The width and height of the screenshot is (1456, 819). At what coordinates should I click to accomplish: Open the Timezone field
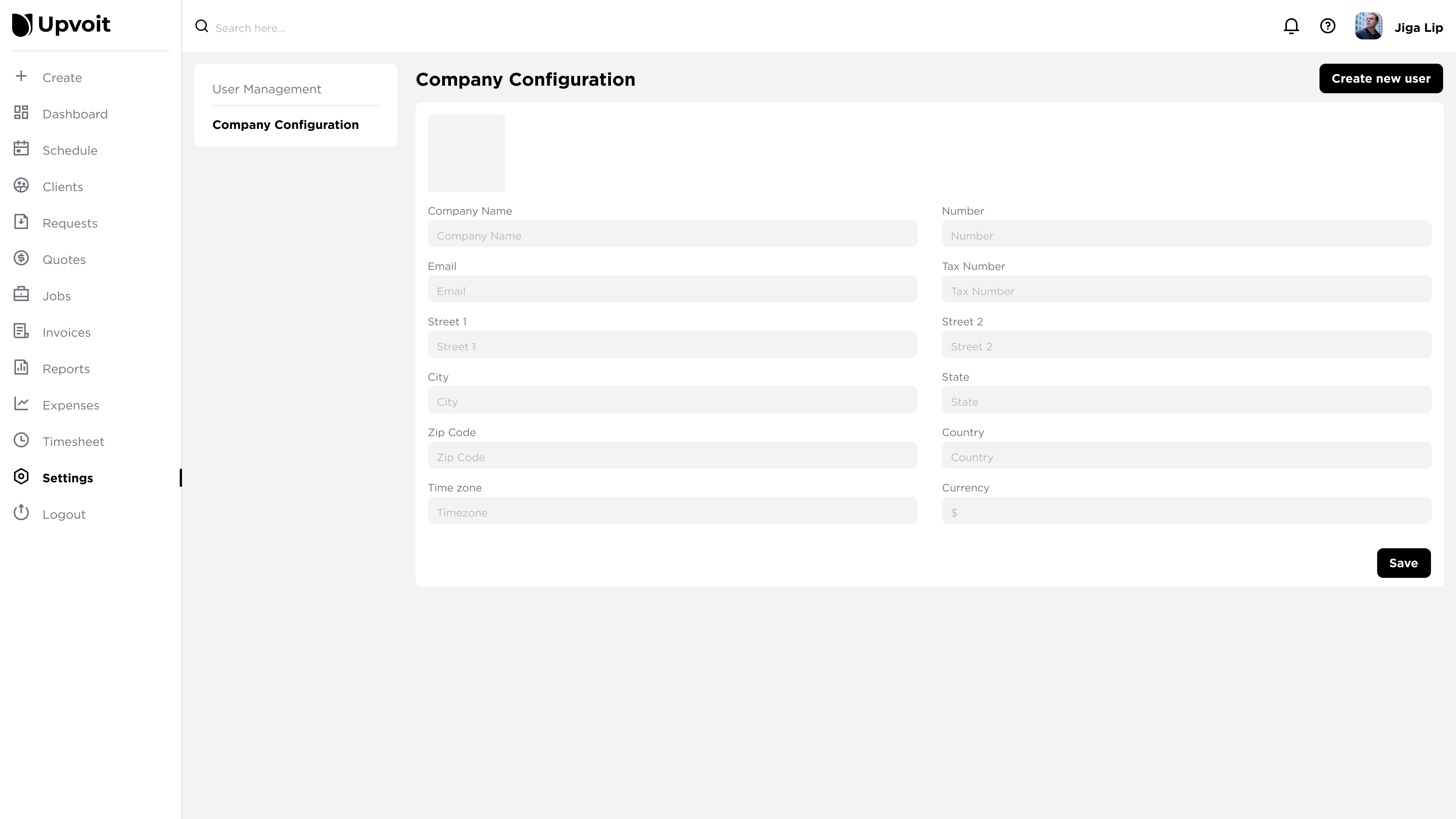point(673,510)
